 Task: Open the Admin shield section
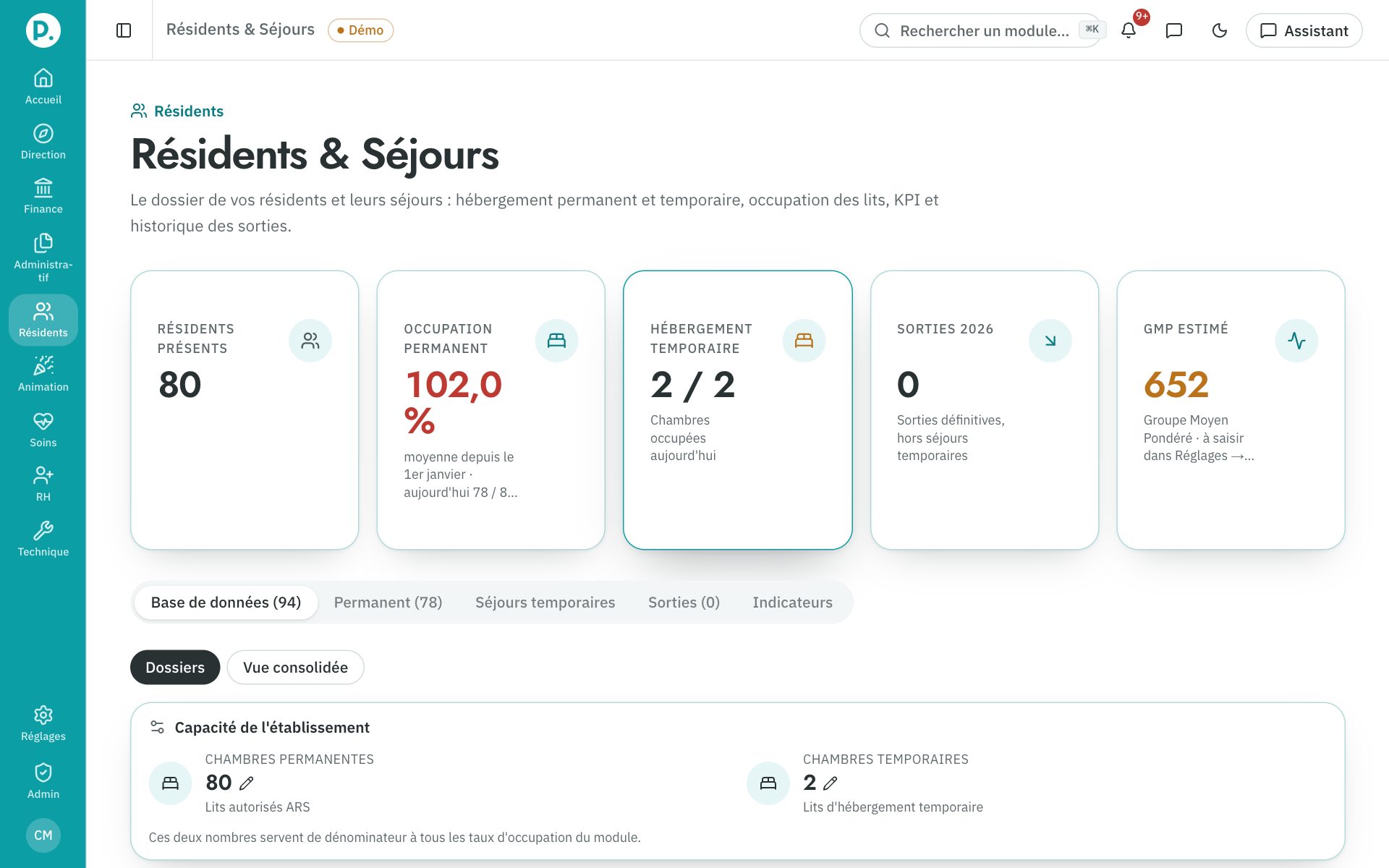(43, 780)
